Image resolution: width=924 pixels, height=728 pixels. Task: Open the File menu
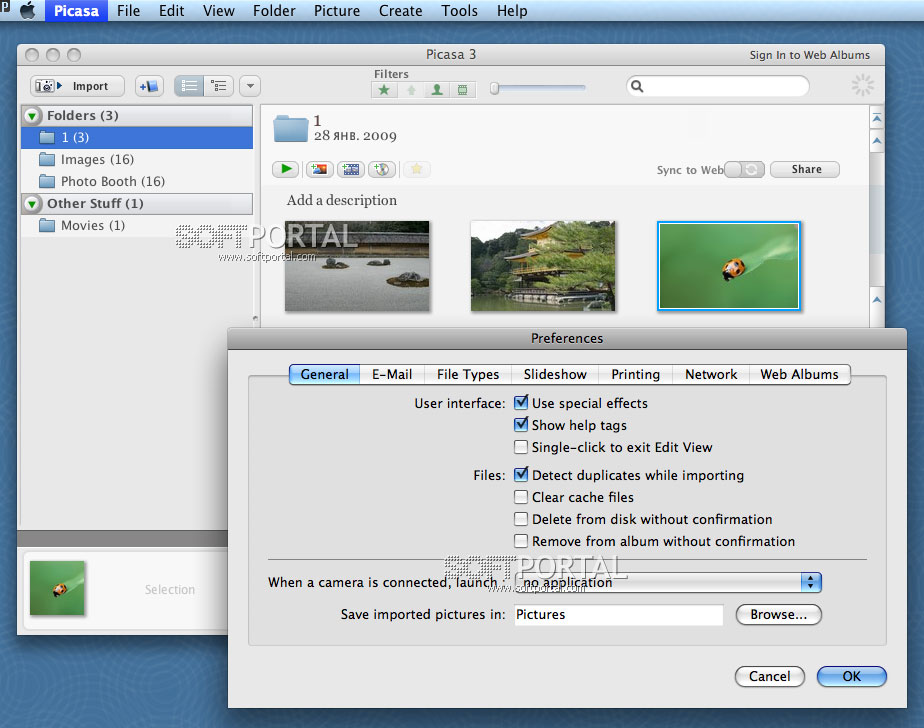pos(128,11)
